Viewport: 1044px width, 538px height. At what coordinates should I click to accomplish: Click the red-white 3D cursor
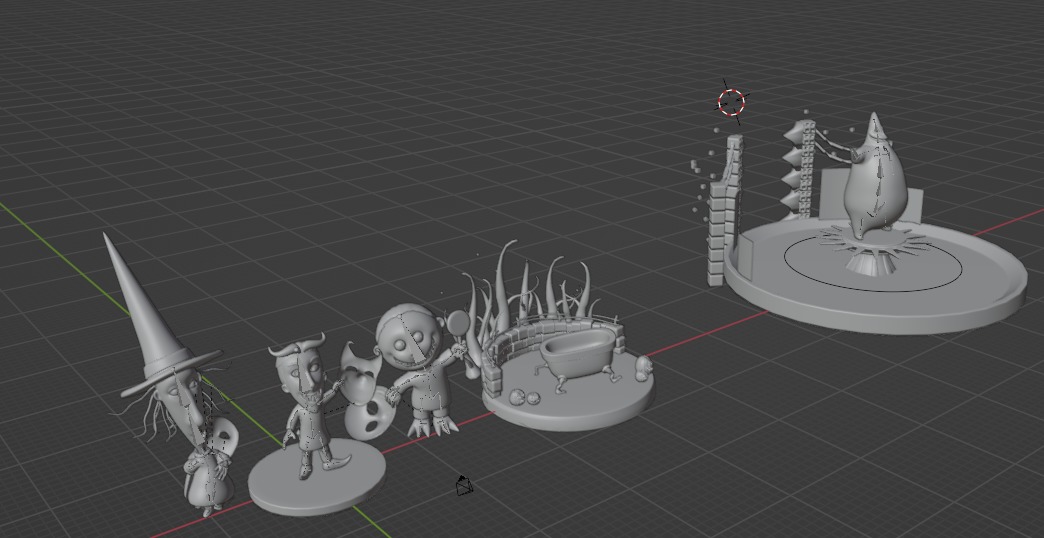(x=731, y=102)
